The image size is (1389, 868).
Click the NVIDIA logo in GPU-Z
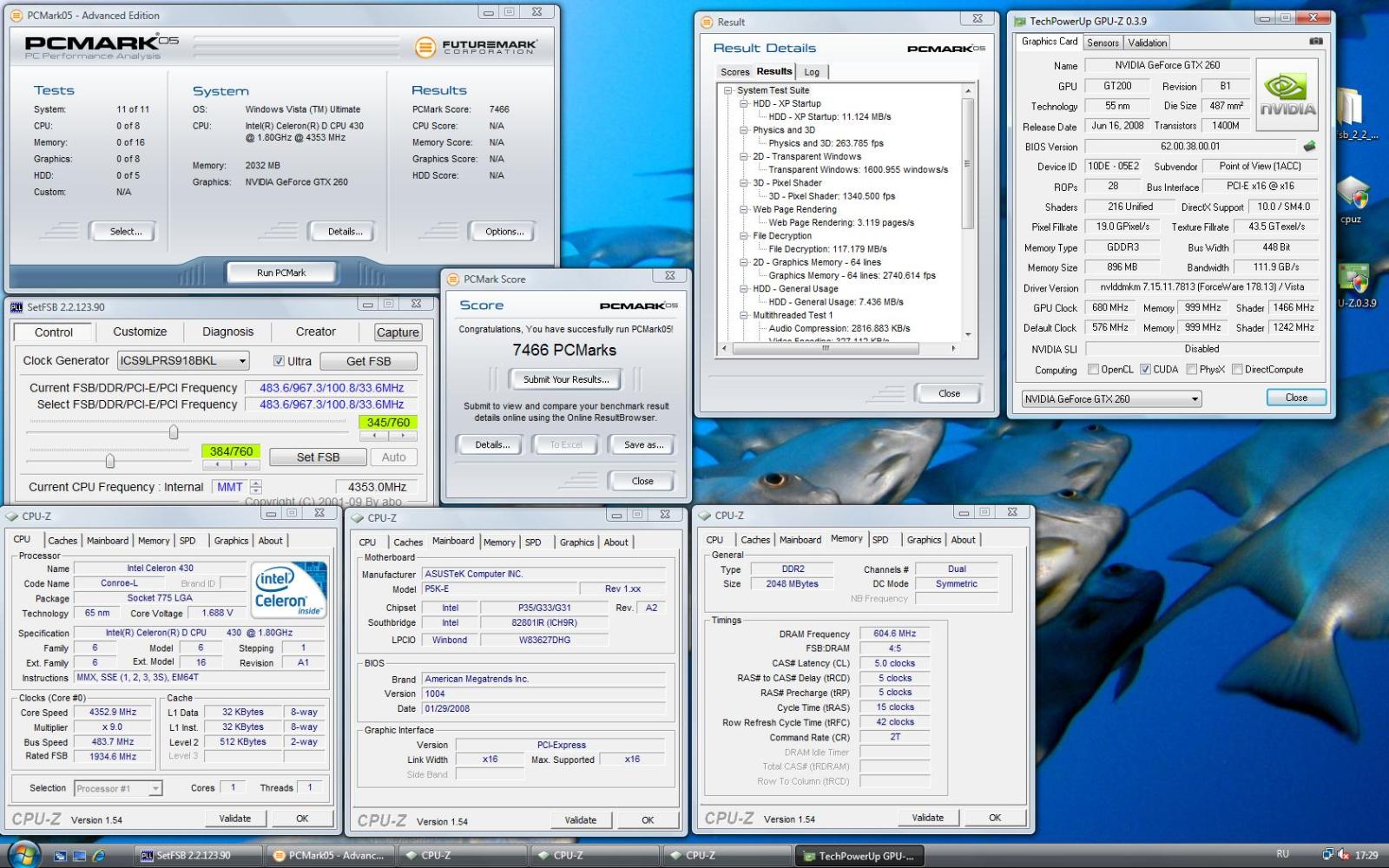click(1287, 95)
